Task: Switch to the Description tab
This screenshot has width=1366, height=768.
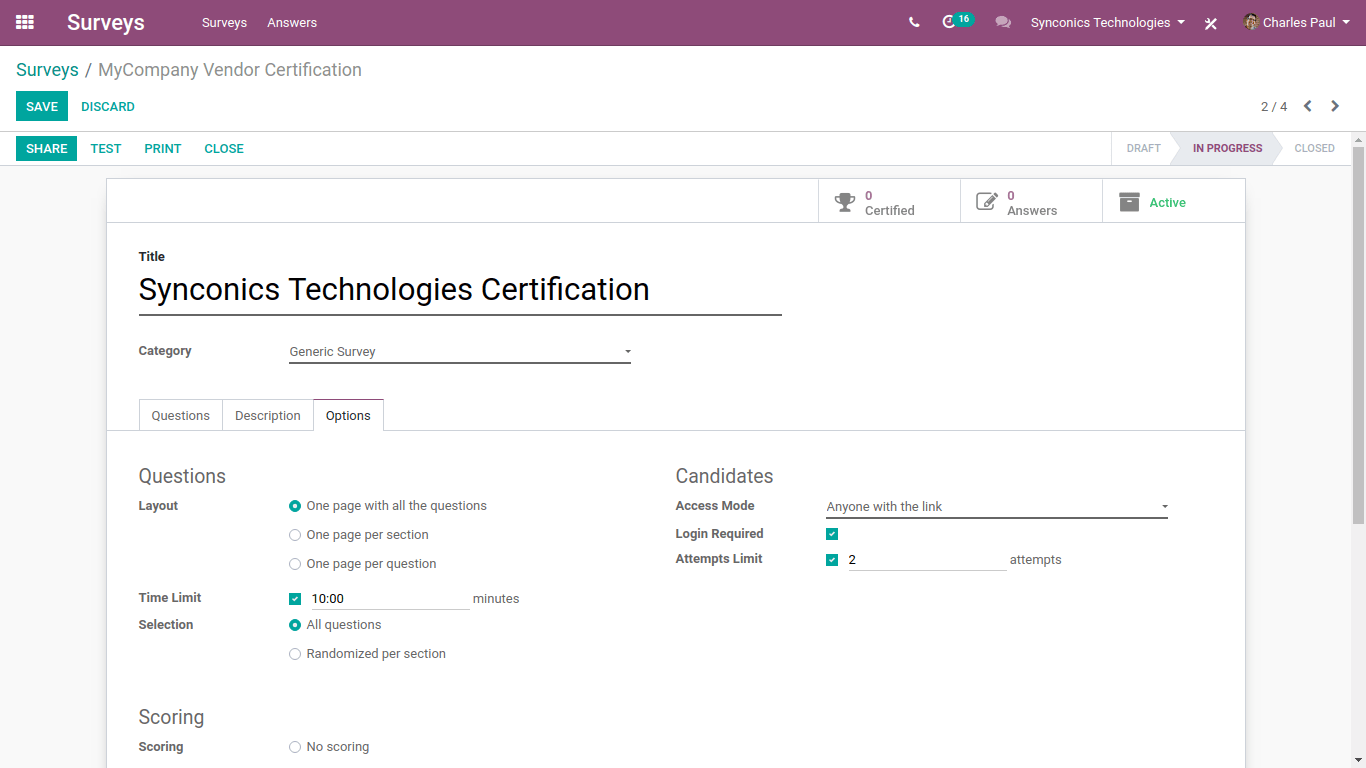Action: (268, 415)
